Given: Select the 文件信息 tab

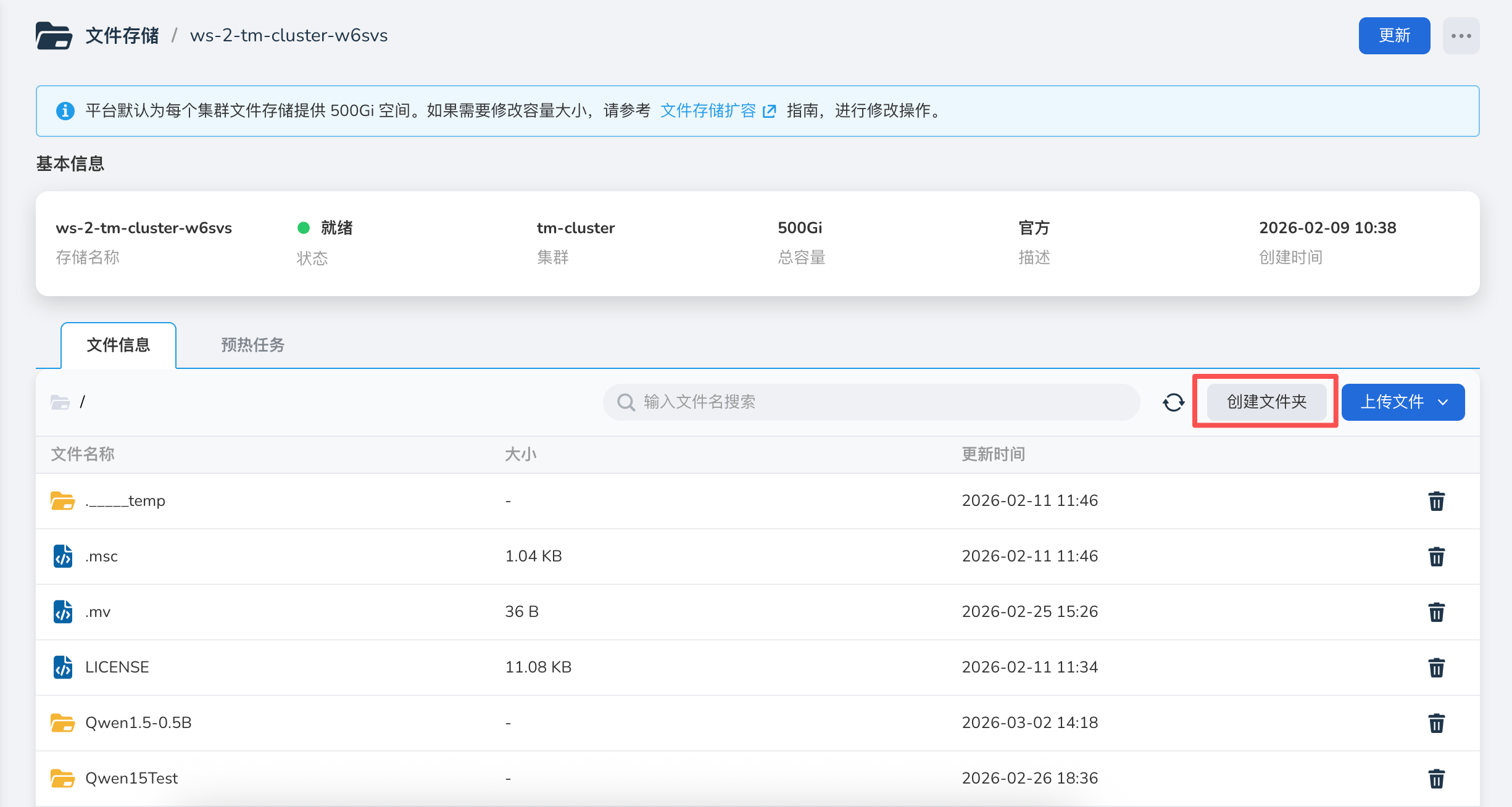Looking at the screenshot, I should [x=118, y=345].
